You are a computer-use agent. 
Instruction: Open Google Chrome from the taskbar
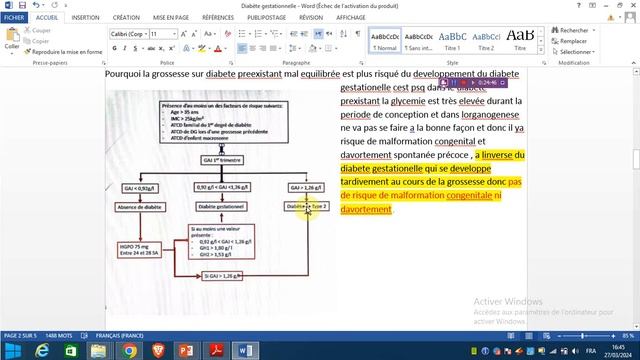click(x=129, y=351)
